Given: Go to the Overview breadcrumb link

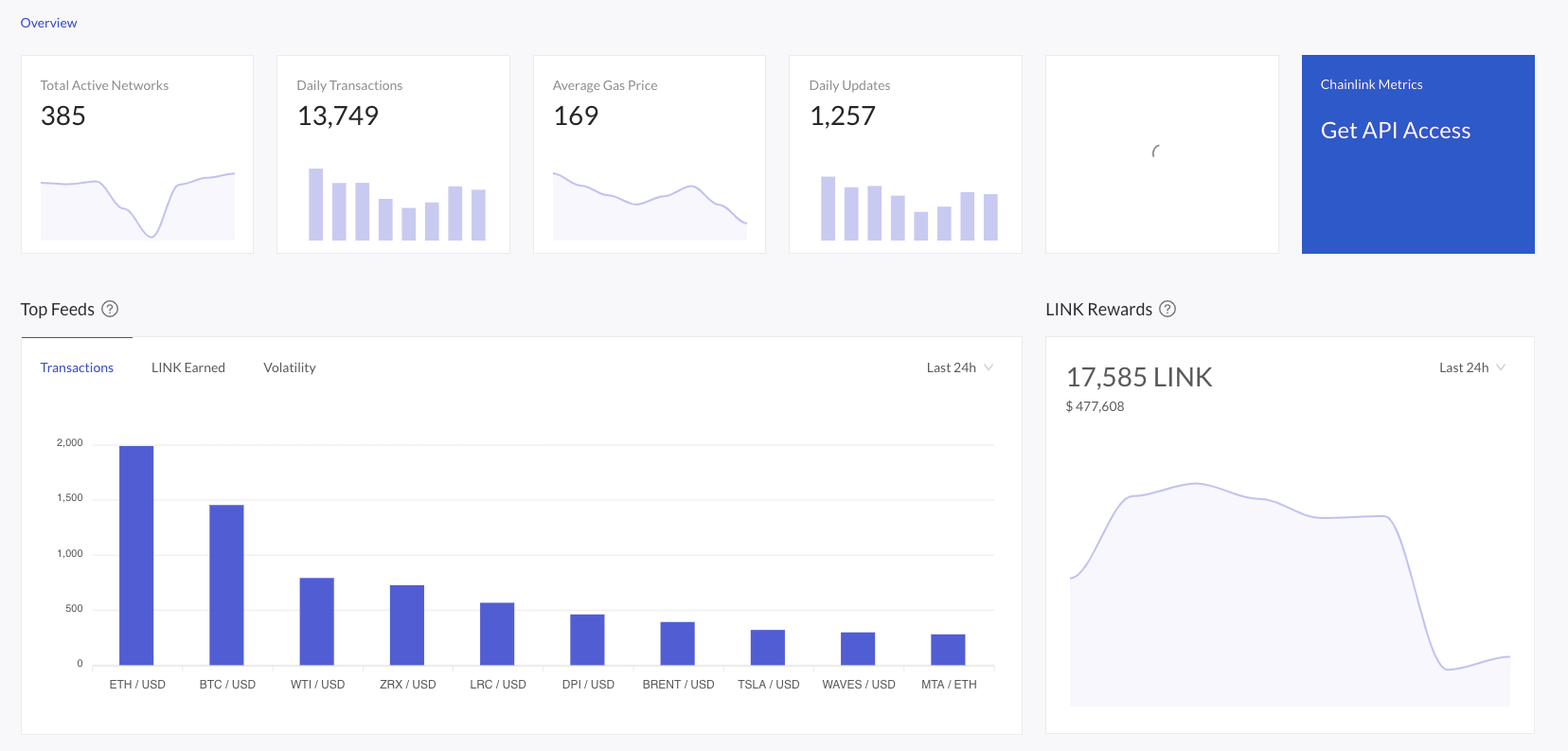Looking at the screenshot, I should (x=48, y=23).
